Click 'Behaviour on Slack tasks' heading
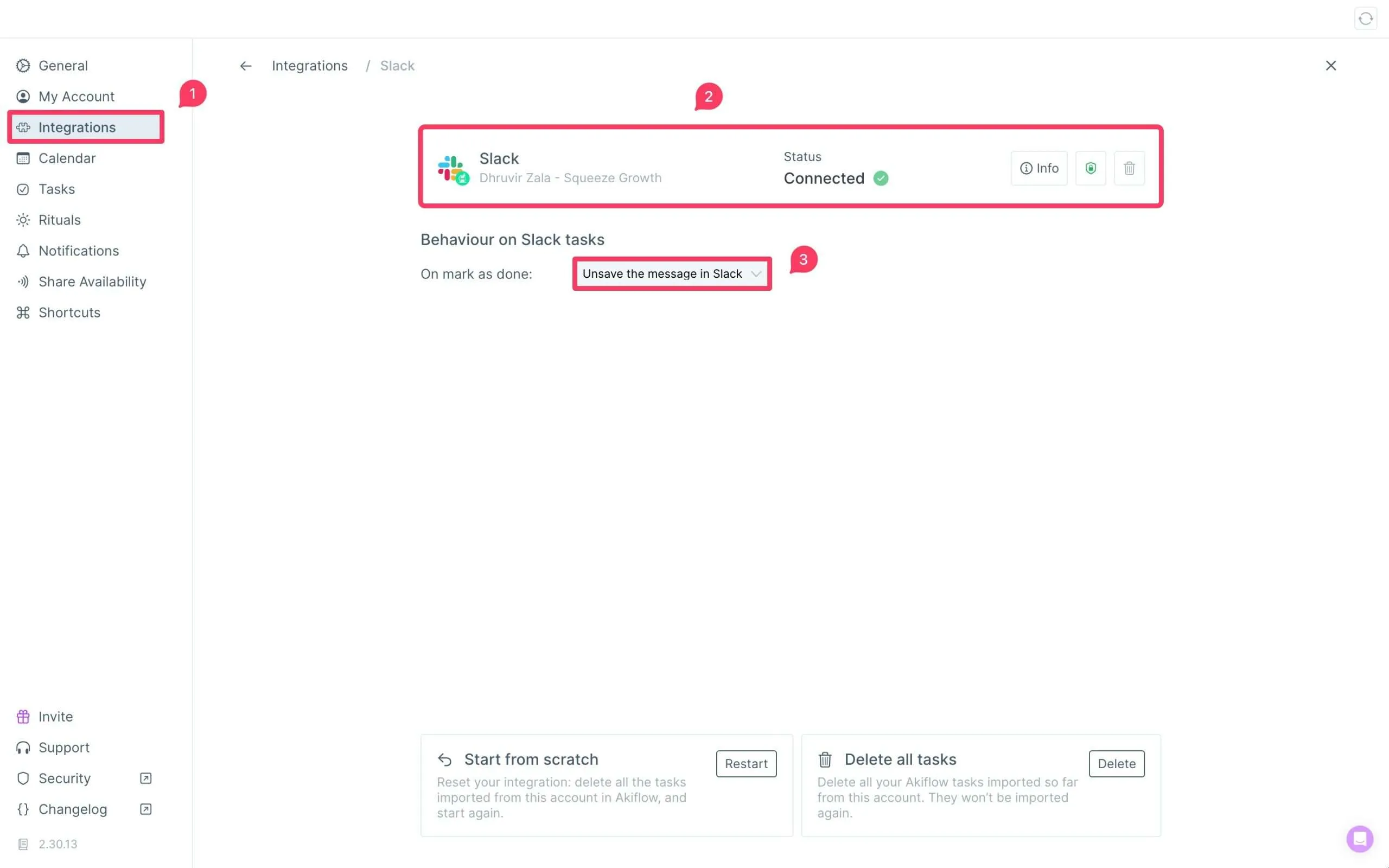The width and height of the screenshot is (1389, 868). (512, 239)
